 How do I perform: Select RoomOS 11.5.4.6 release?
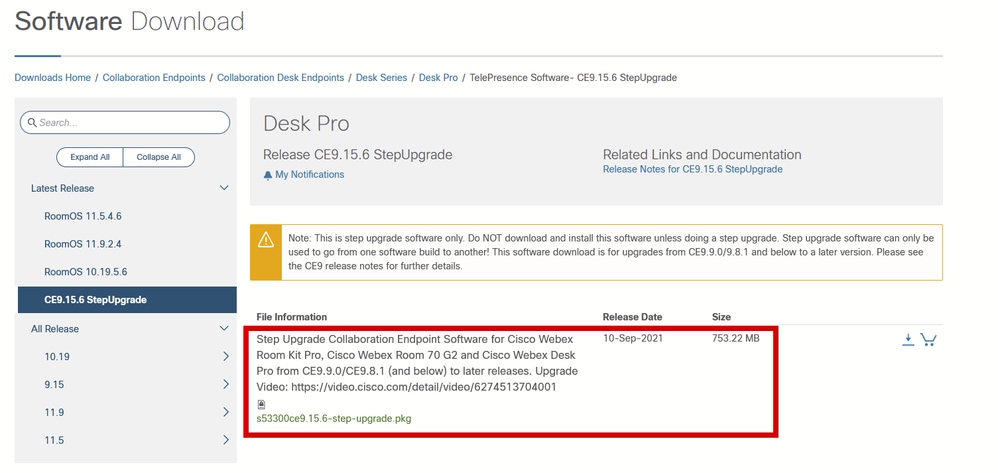[83, 216]
